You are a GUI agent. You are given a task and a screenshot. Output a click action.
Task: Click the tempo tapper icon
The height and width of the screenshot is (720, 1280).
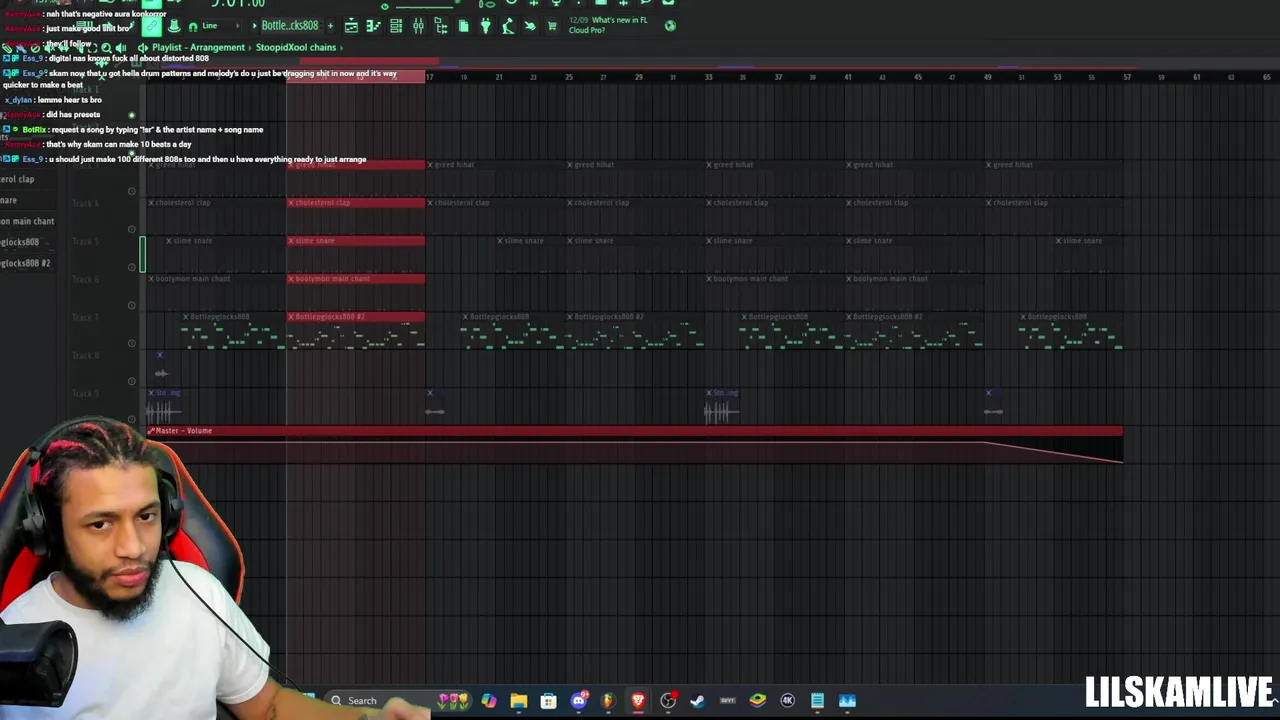[507, 26]
